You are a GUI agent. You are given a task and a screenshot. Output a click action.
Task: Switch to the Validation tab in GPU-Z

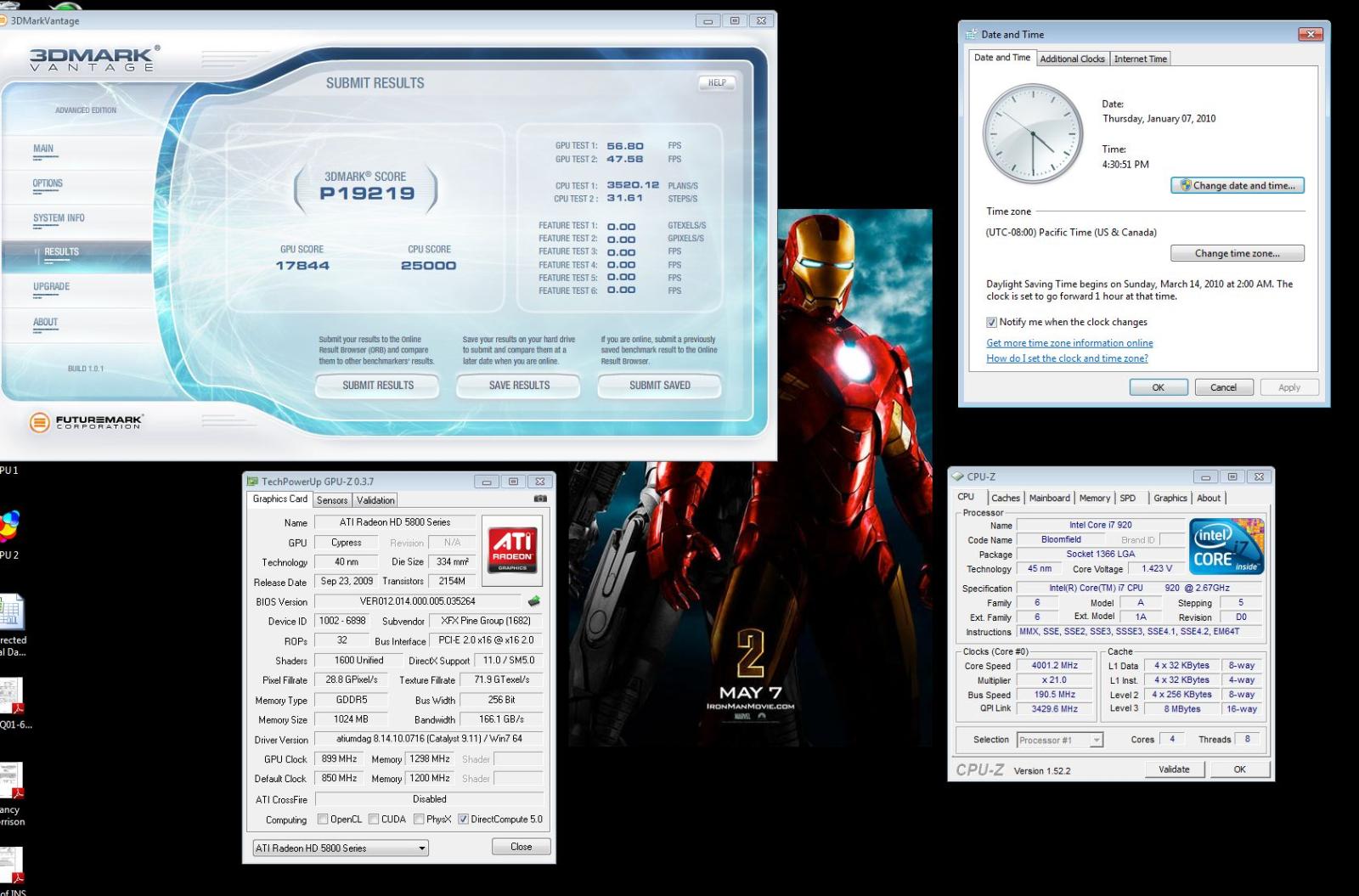(375, 500)
